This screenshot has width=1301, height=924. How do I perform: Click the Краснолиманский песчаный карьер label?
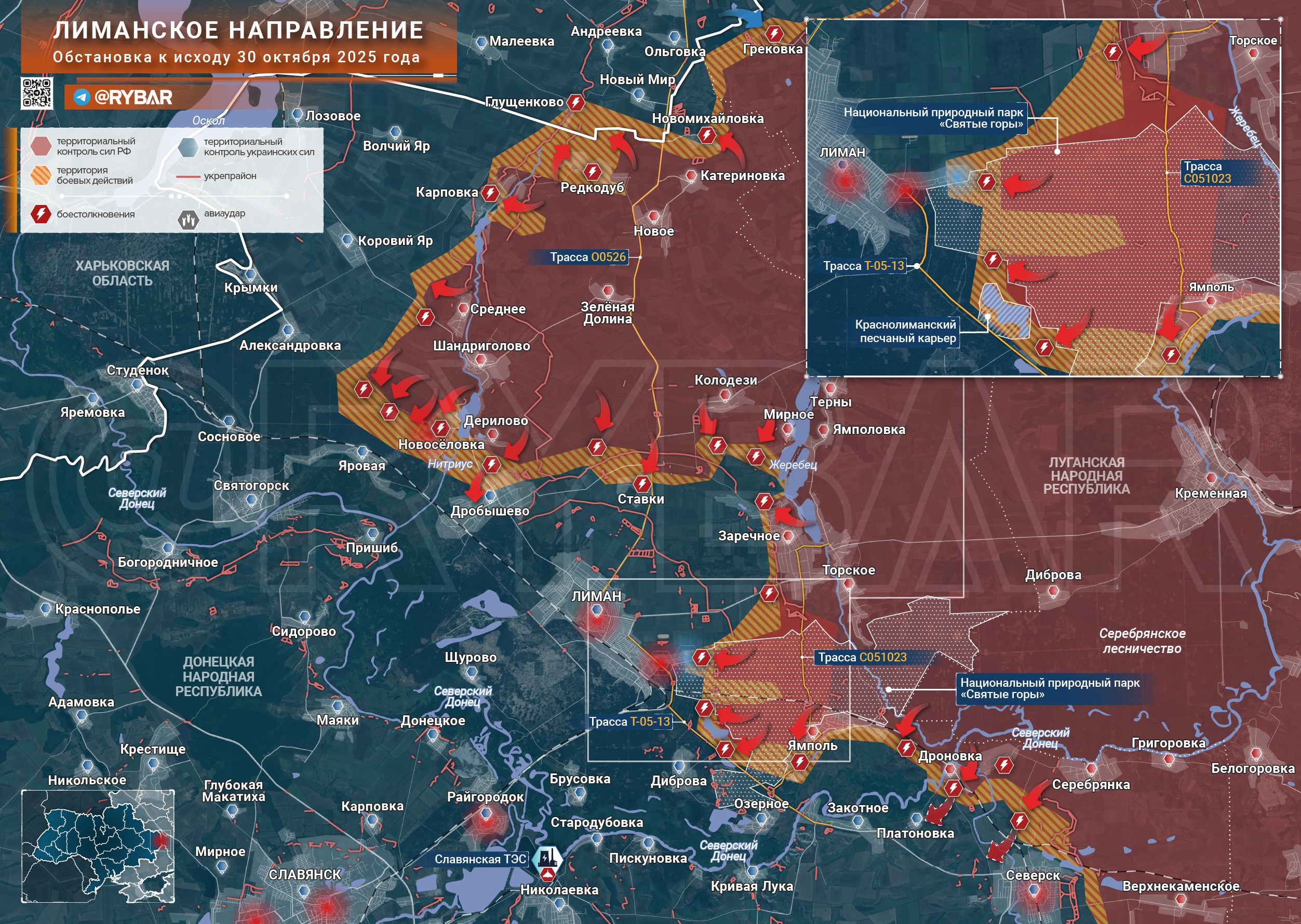907,332
